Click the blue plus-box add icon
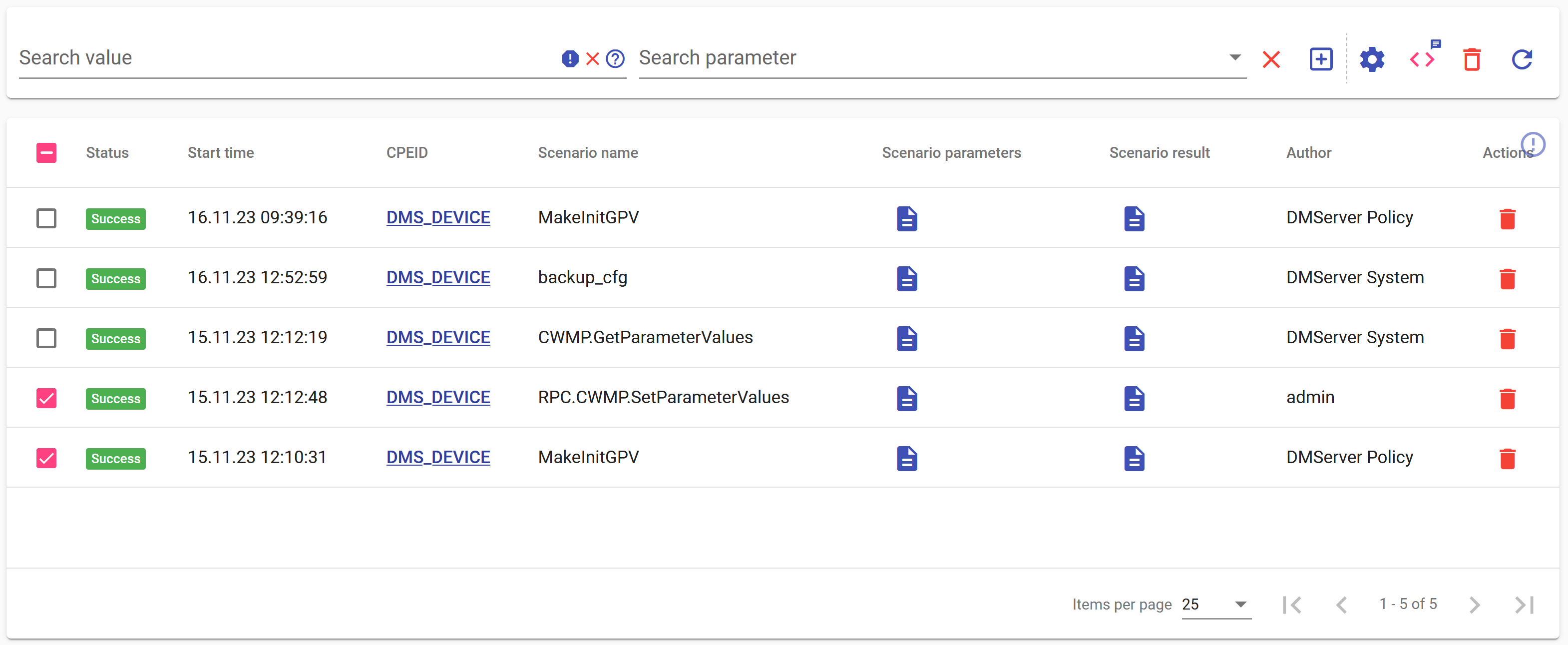1568x645 pixels. pos(1320,59)
